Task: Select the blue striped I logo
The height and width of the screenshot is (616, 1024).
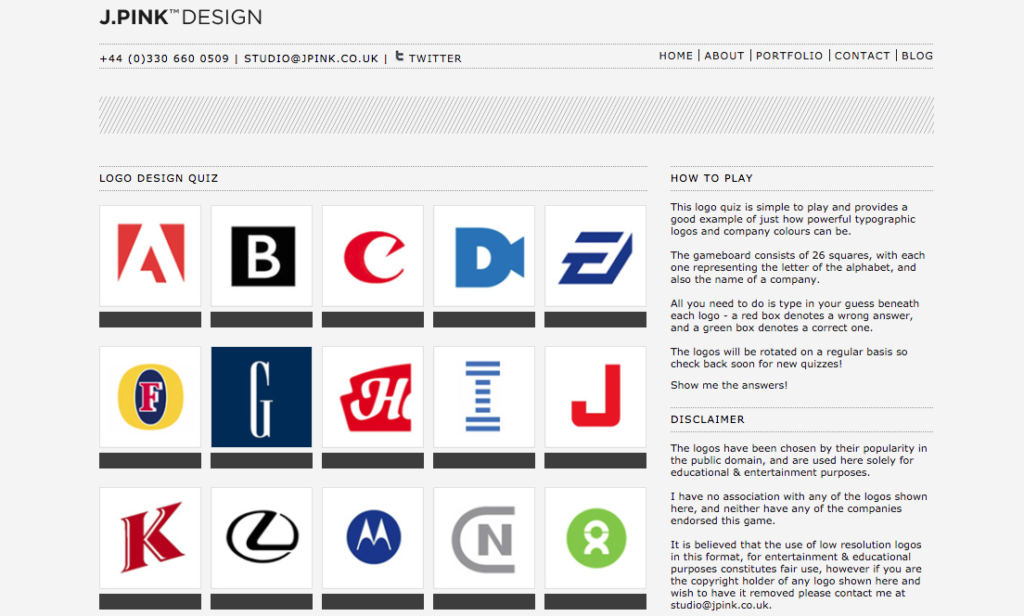Action: (484, 397)
